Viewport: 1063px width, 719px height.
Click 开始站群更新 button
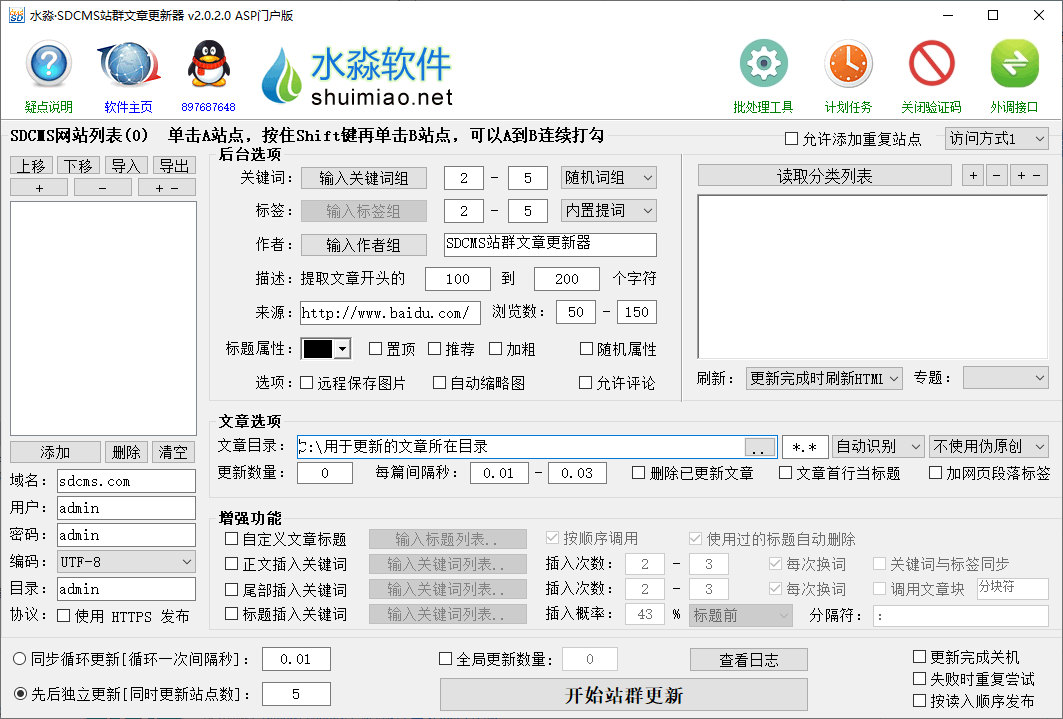click(624, 695)
